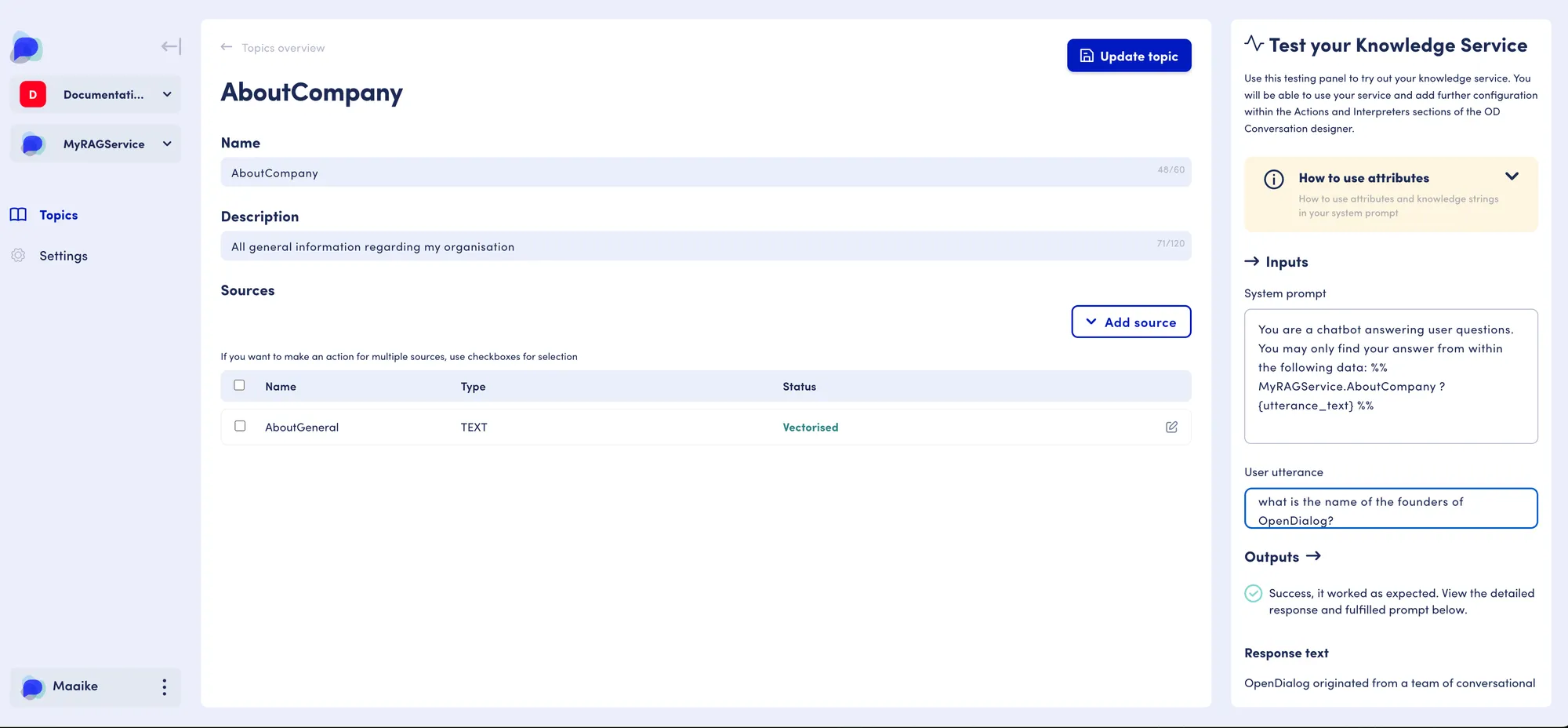Image resolution: width=1568 pixels, height=728 pixels.
Task: Click into the Description field
Action: tap(706, 246)
